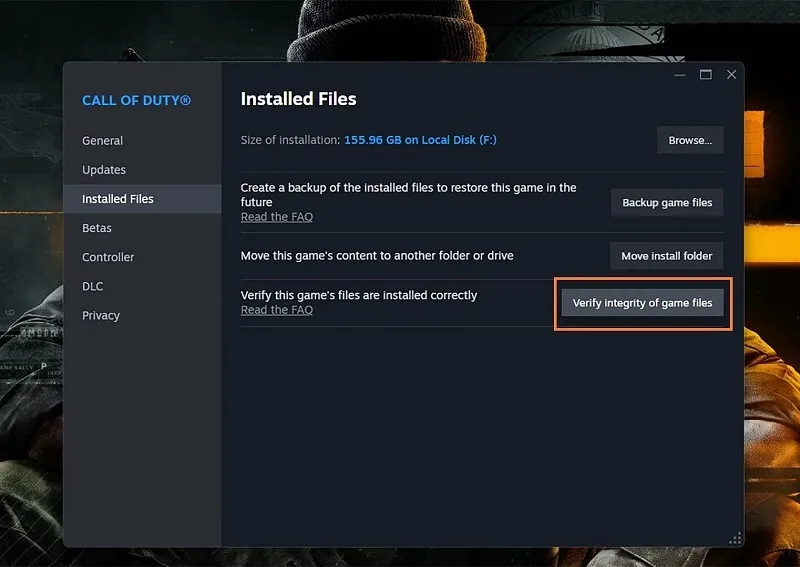Image resolution: width=800 pixels, height=567 pixels.
Task: Close the properties window
Action: tap(731, 75)
